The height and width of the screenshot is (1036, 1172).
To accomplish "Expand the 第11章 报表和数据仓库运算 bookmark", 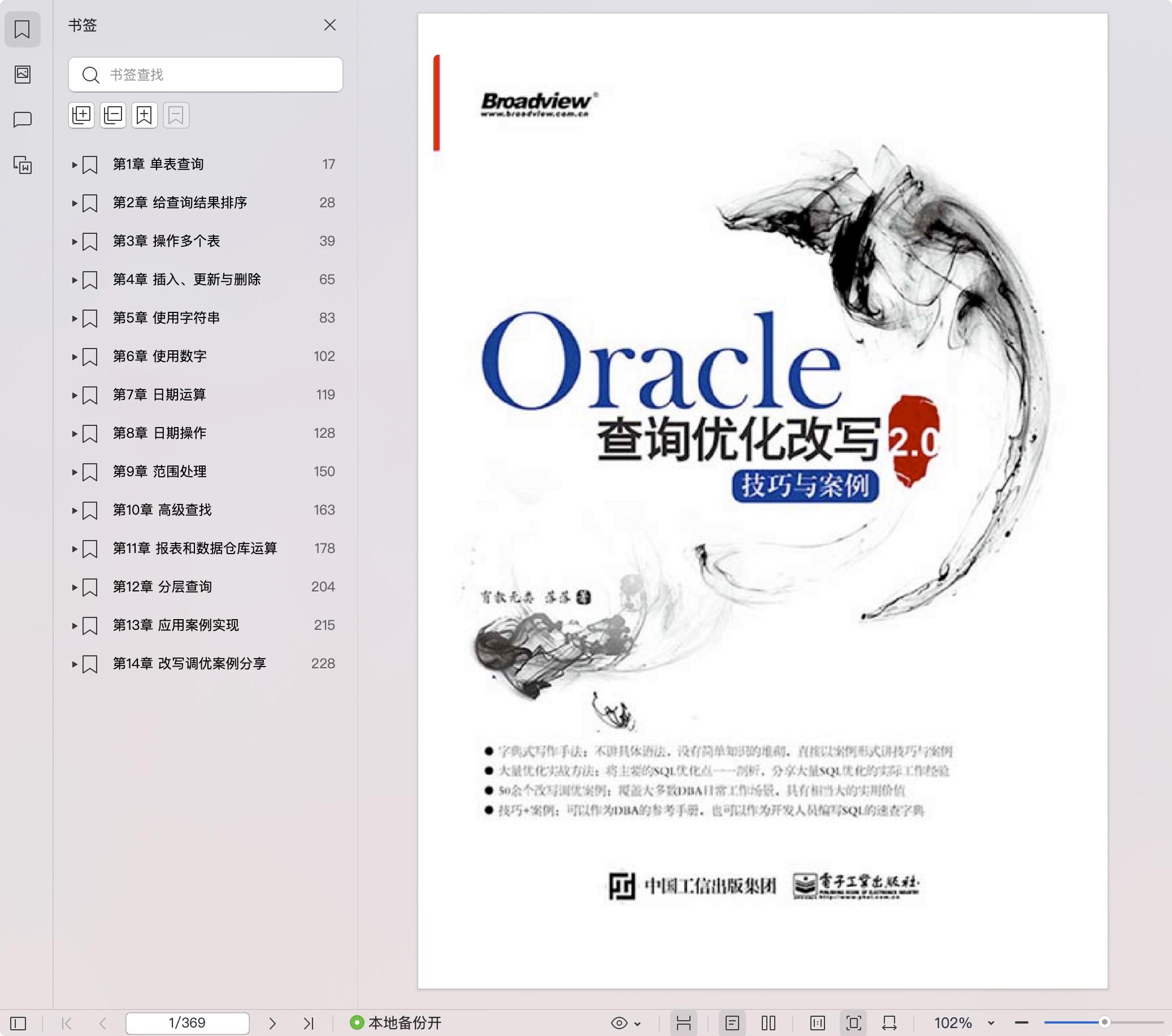I will pyautogui.click(x=74, y=549).
